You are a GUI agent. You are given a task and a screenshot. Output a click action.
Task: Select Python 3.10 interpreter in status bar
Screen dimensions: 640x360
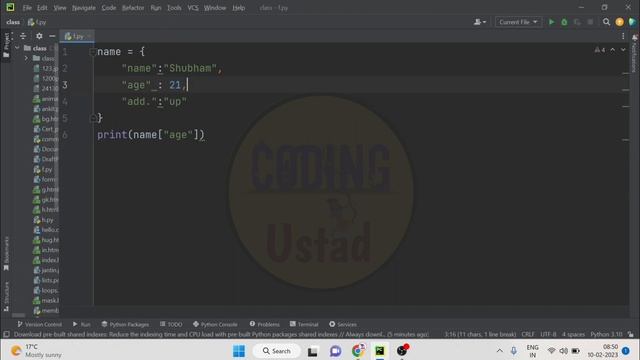[607, 334]
